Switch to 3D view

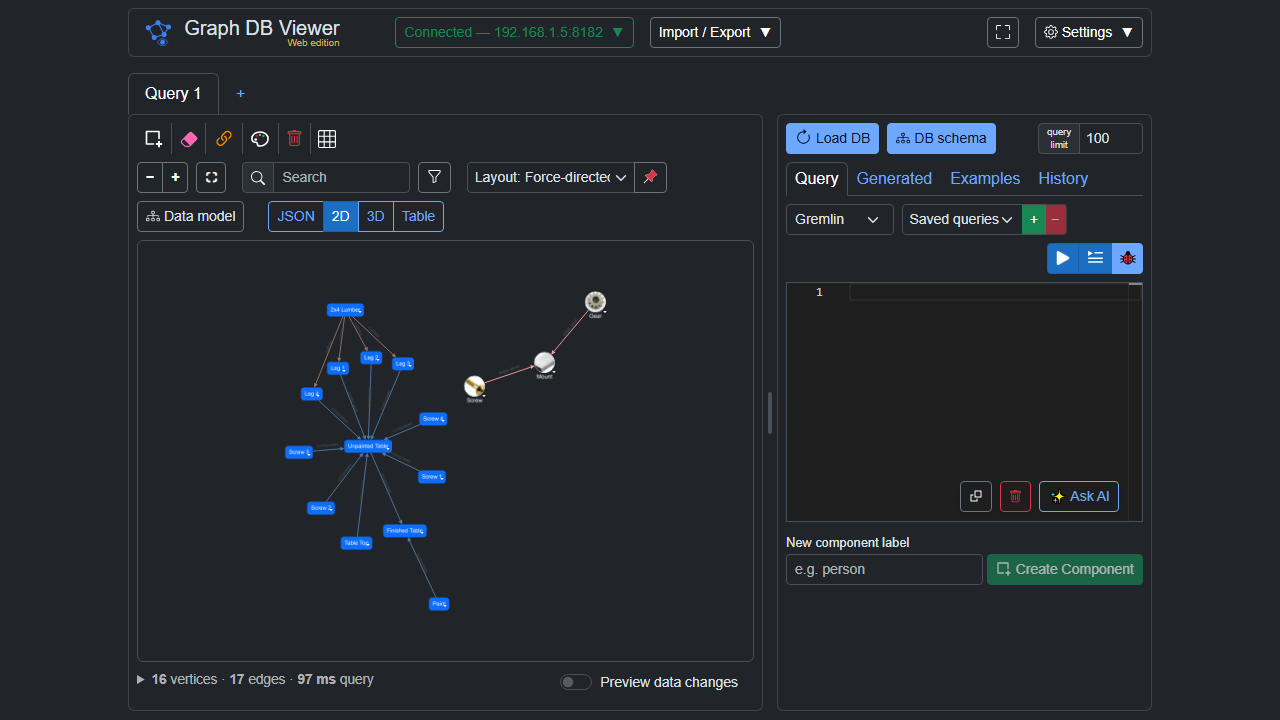pyautogui.click(x=376, y=216)
